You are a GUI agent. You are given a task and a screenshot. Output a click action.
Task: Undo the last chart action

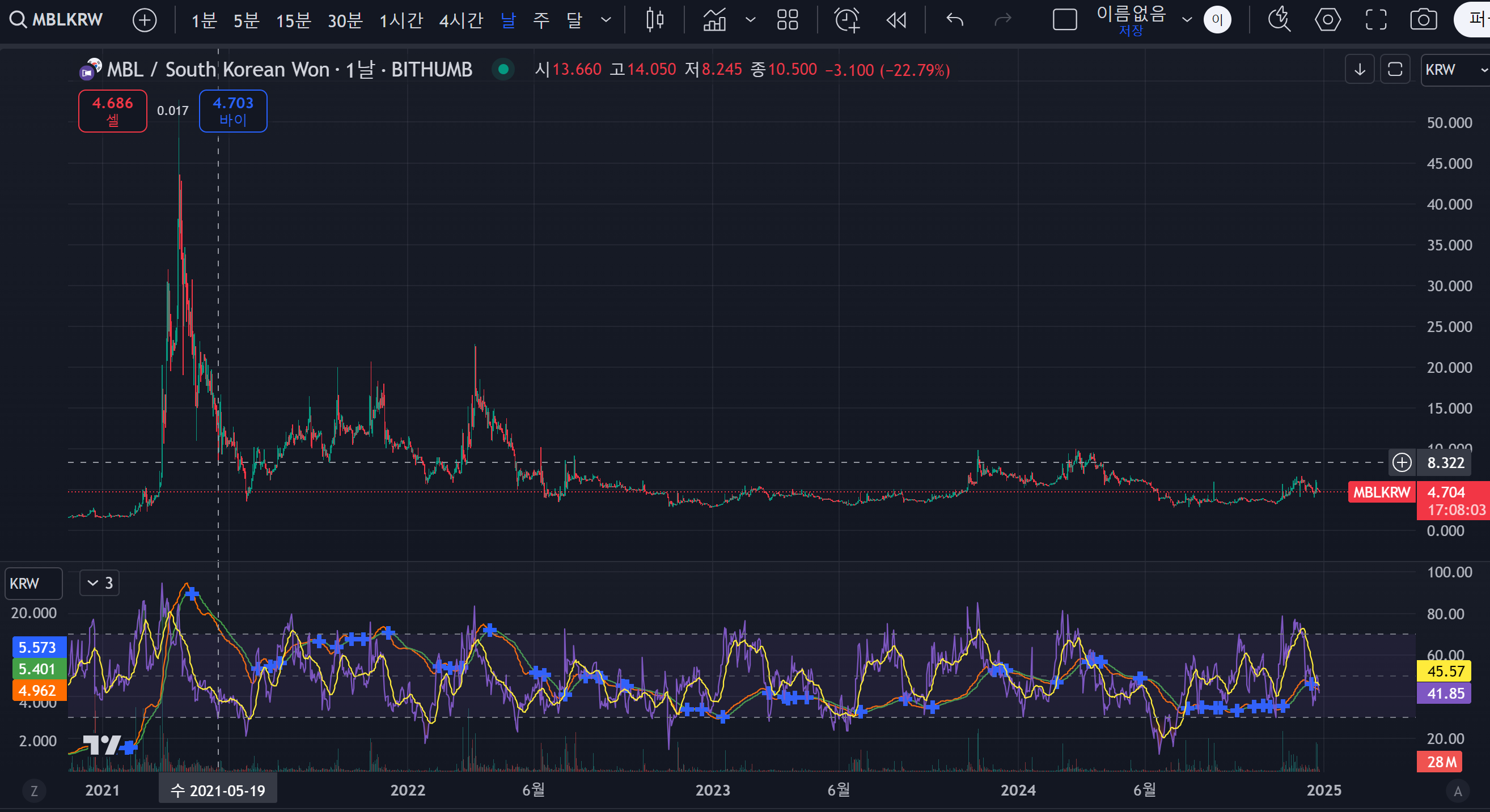pyautogui.click(x=955, y=20)
